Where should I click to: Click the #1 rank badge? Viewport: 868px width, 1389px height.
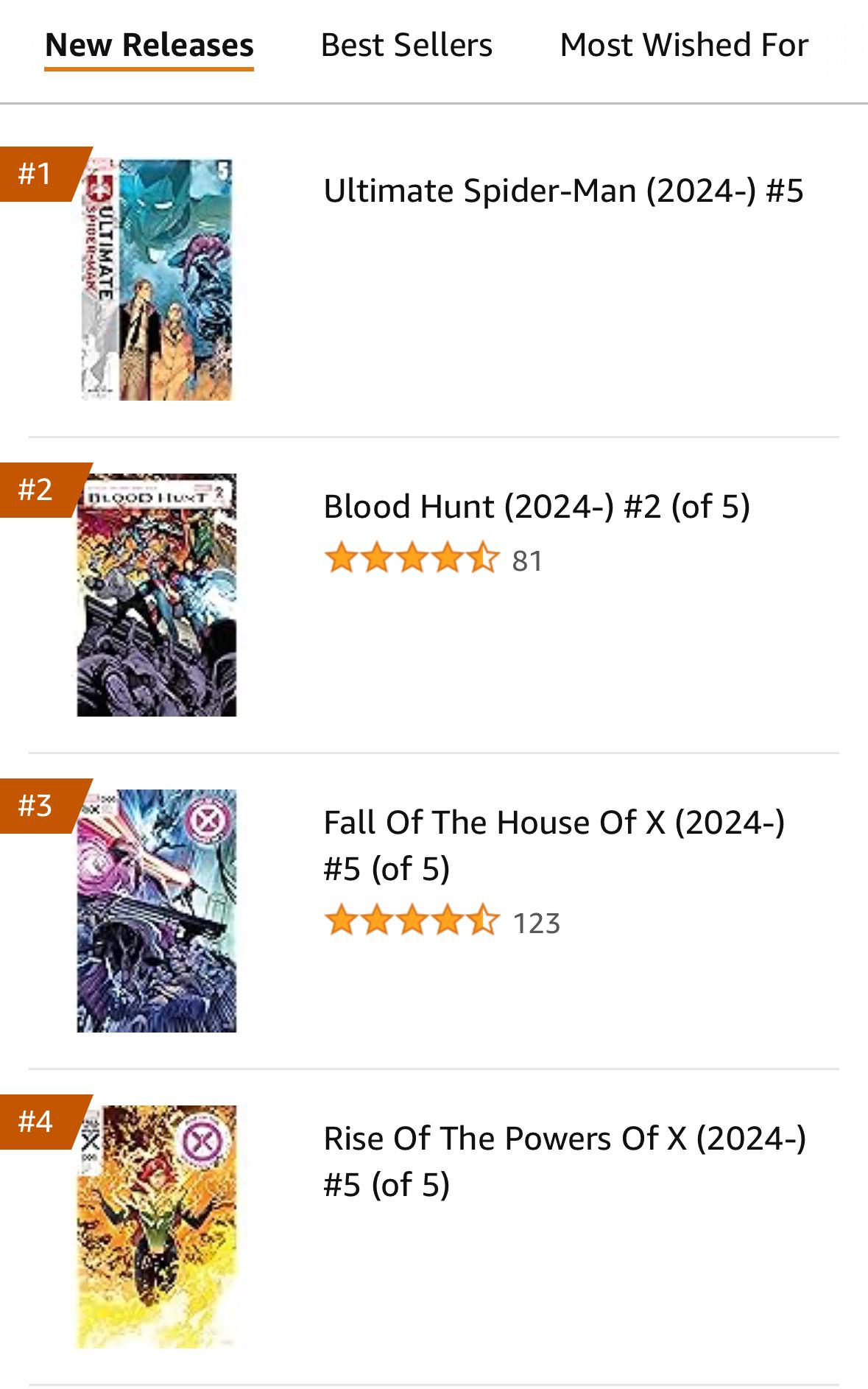[x=37, y=174]
